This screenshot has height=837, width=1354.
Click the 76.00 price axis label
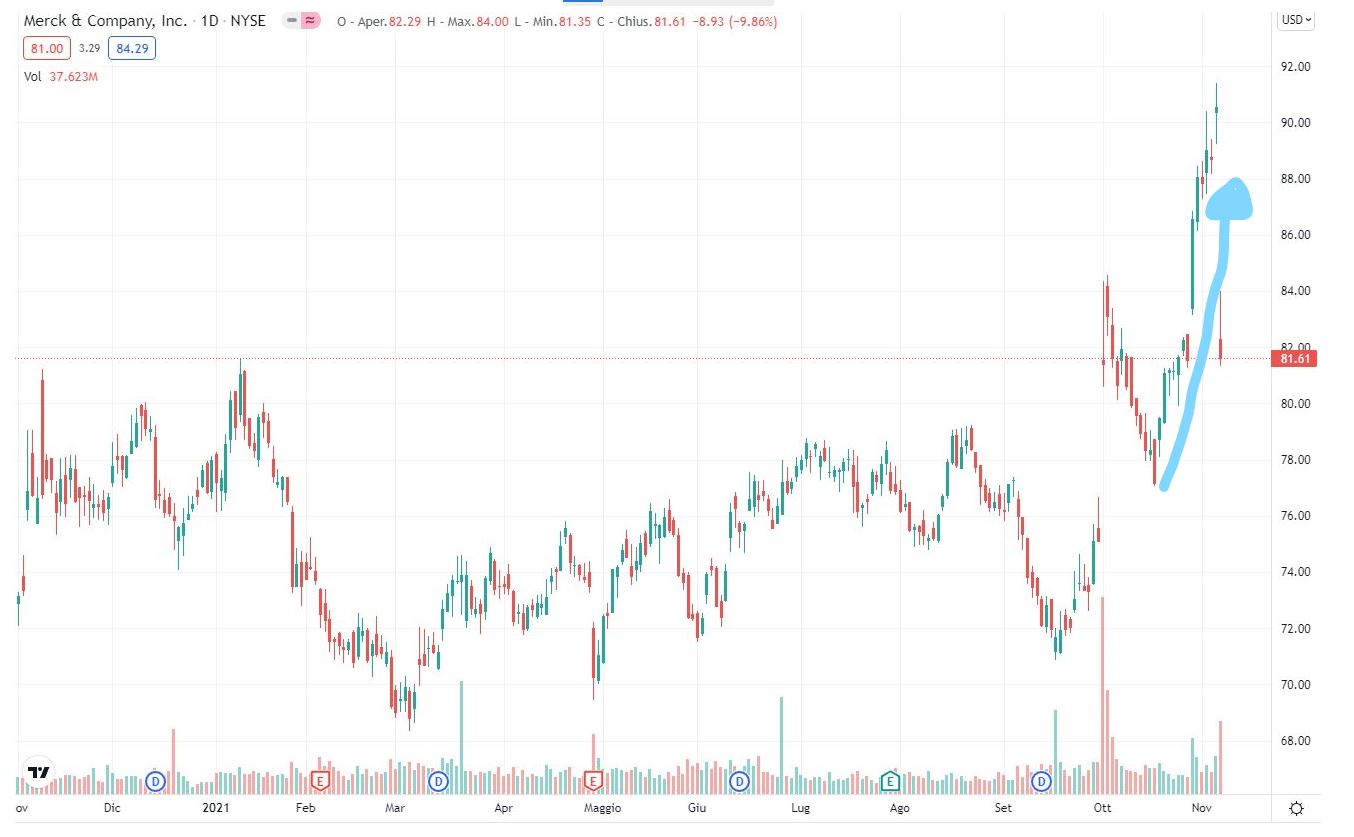[1295, 516]
